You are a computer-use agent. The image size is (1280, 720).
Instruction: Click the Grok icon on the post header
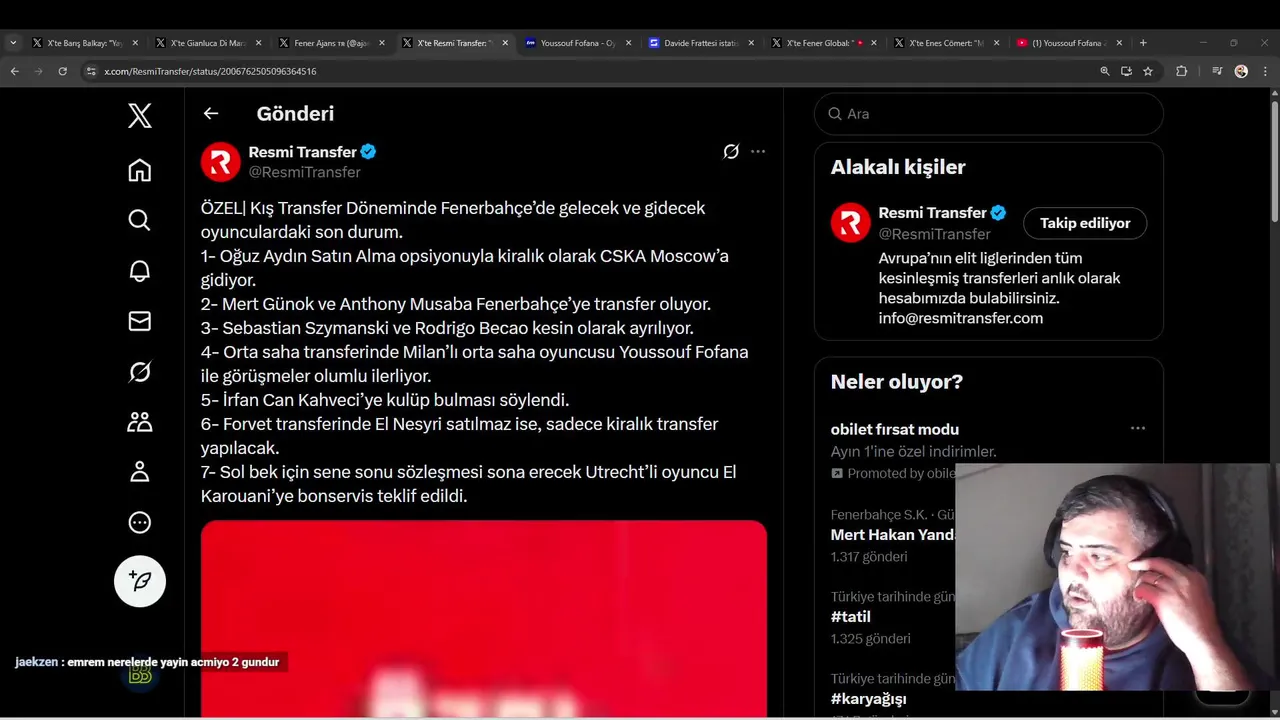731,152
